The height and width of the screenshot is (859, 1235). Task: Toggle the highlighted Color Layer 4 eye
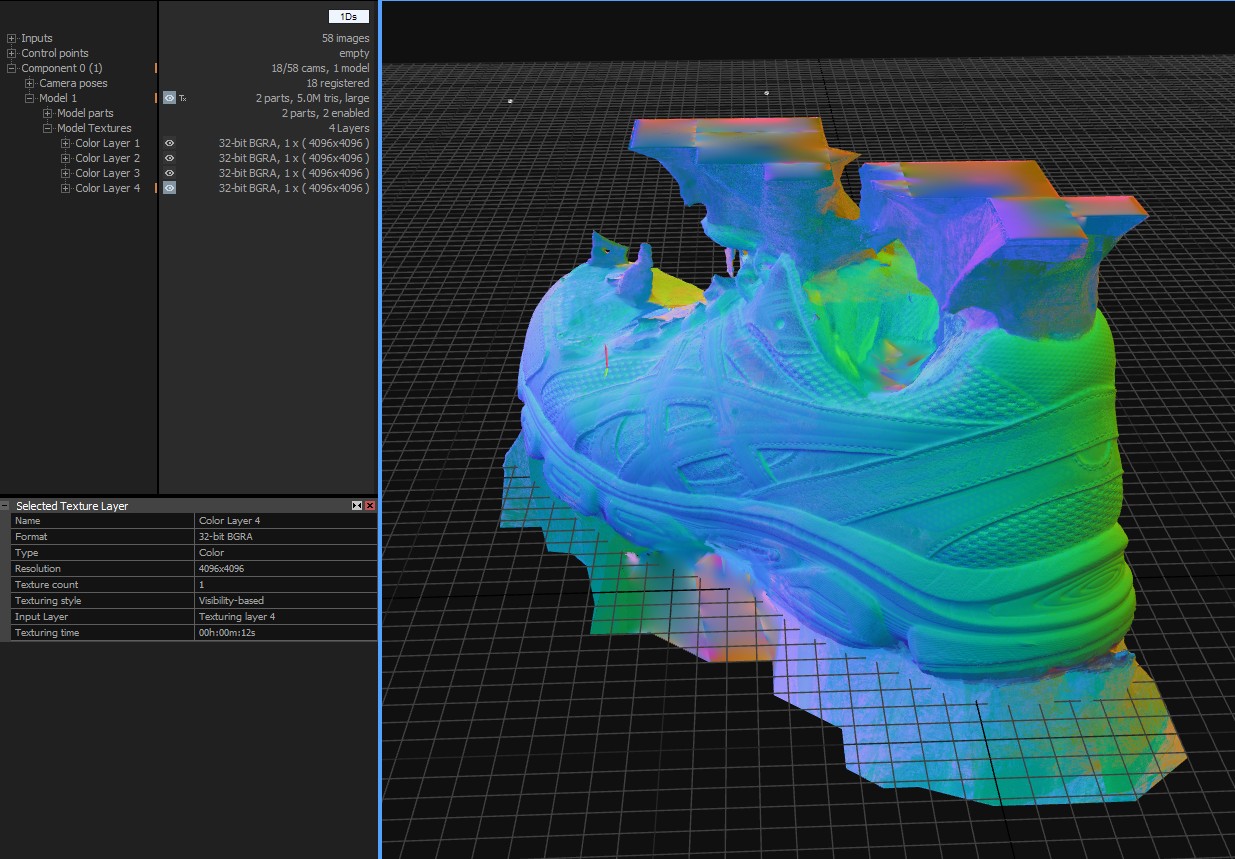(x=170, y=188)
